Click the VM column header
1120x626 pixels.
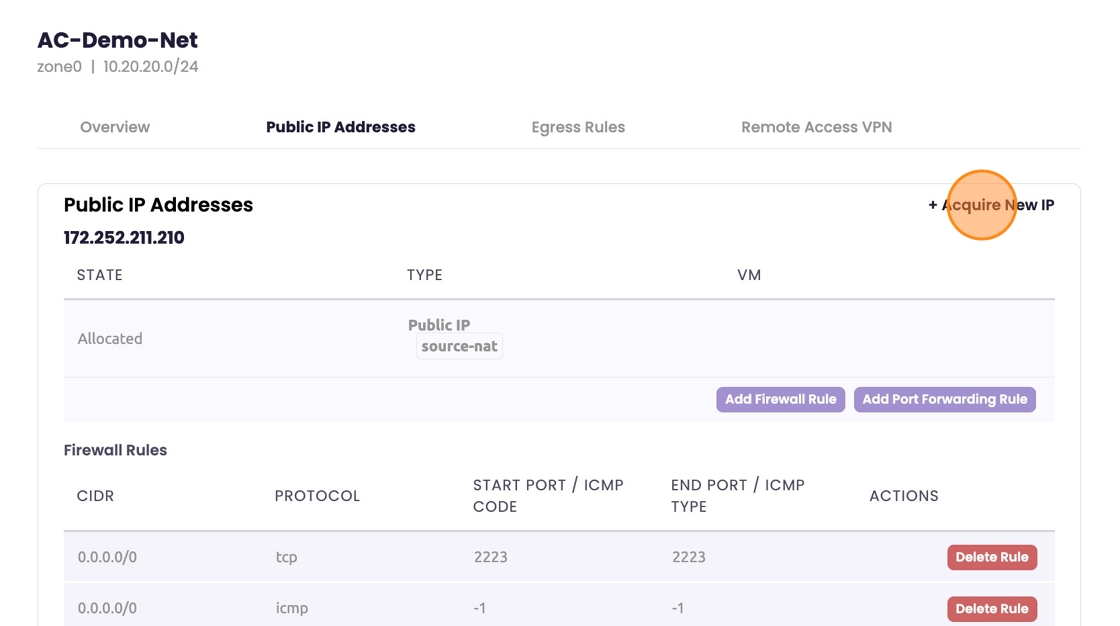[x=749, y=275]
